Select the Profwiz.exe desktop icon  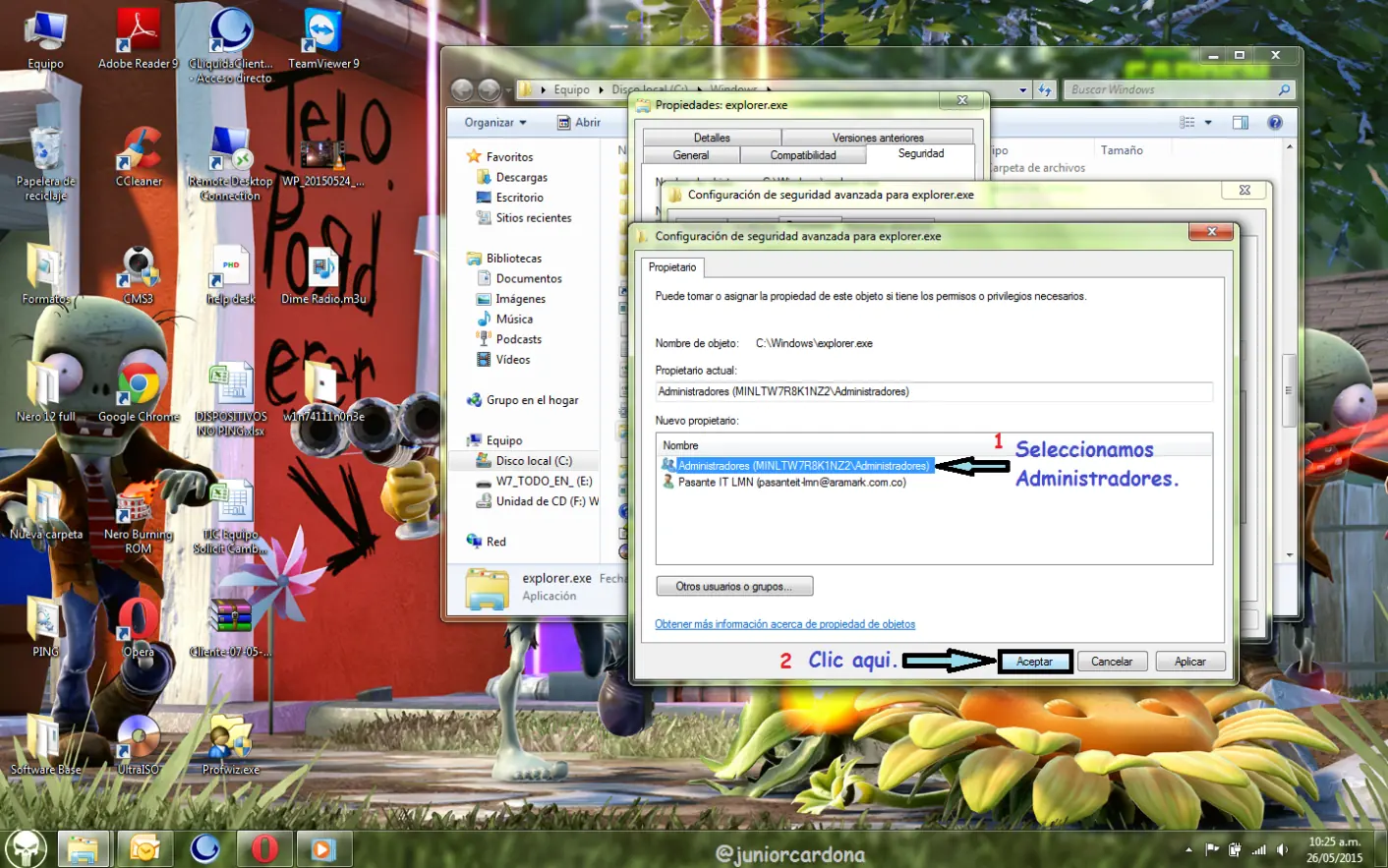[231, 745]
